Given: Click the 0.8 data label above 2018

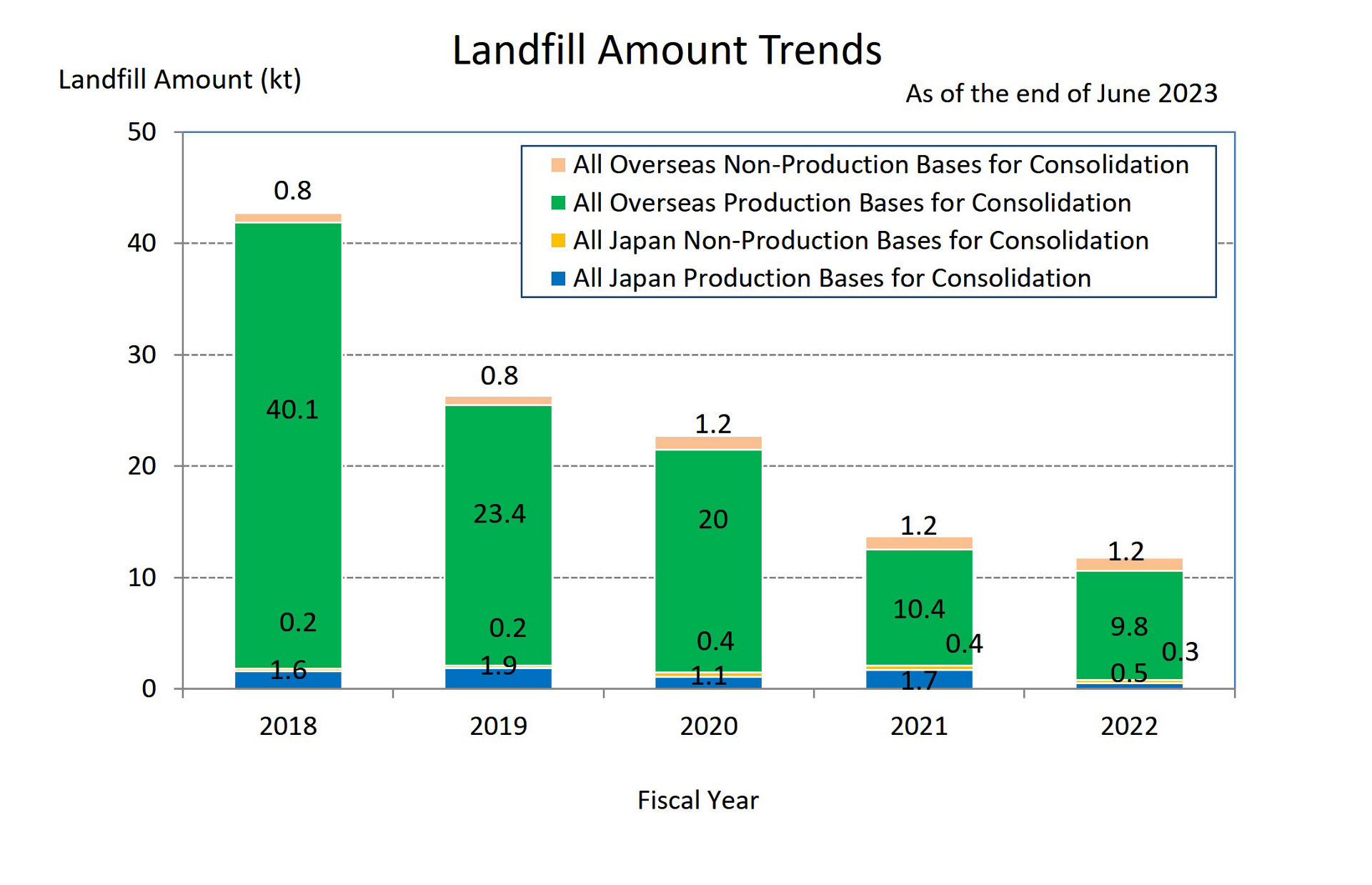Looking at the screenshot, I should pyautogui.click(x=292, y=191).
